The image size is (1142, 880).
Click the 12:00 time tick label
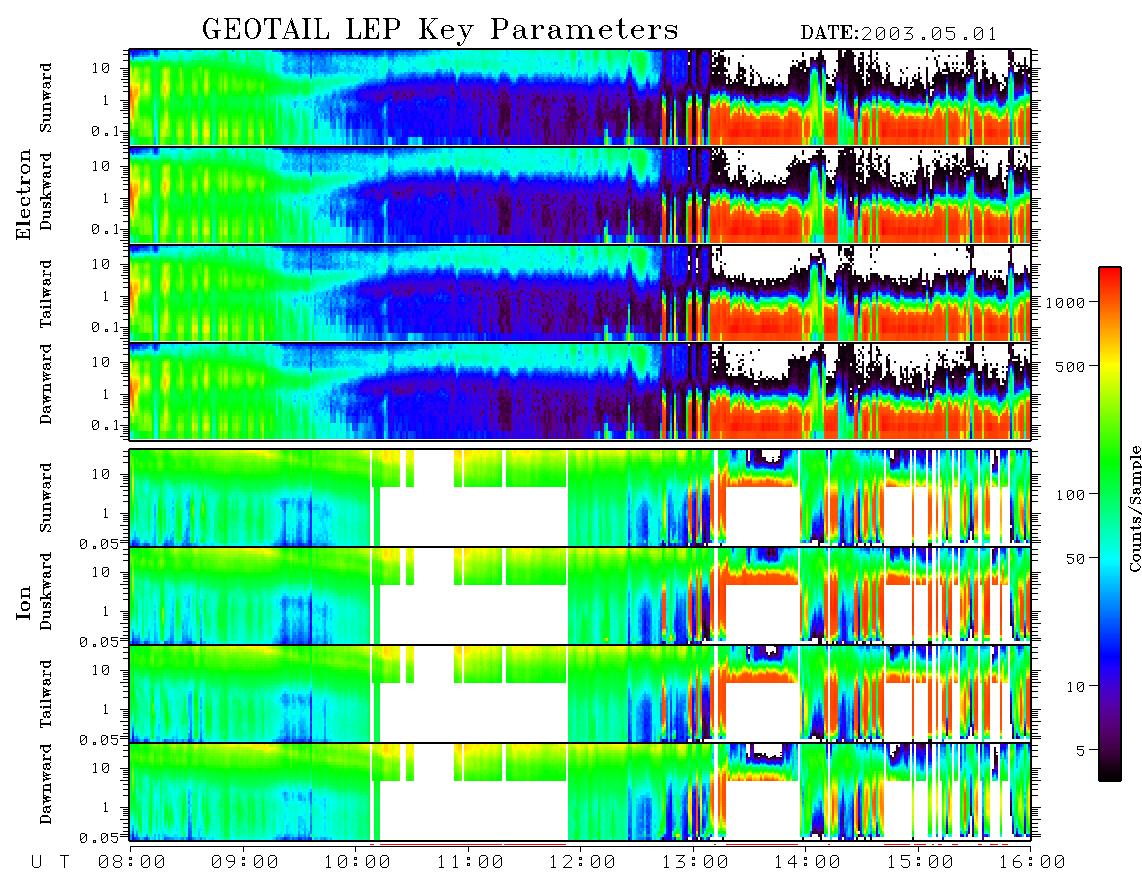pos(583,862)
